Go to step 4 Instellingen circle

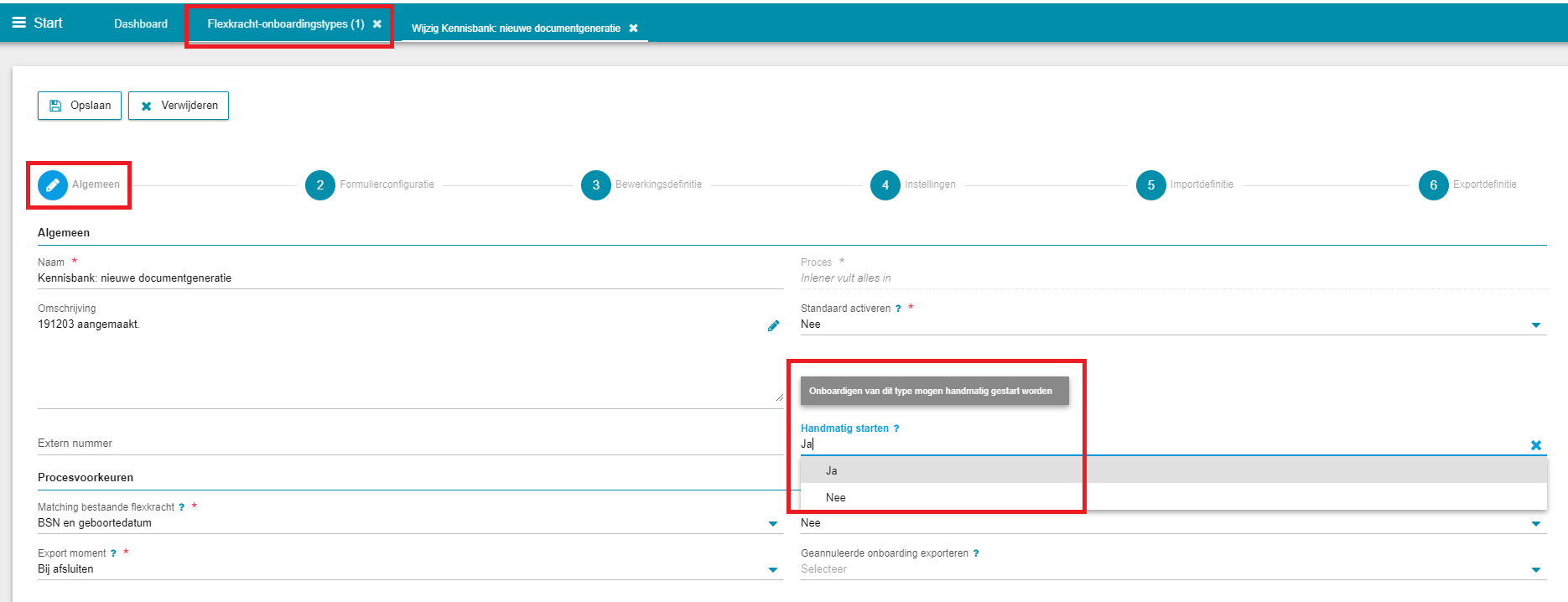click(x=885, y=184)
